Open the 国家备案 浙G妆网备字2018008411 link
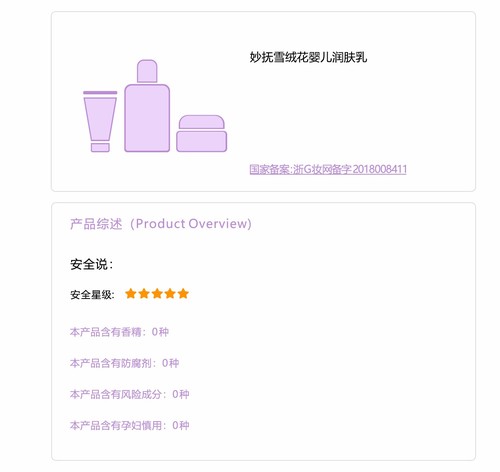The height and width of the screenshot is (472, 500). [x=328, y=169]
